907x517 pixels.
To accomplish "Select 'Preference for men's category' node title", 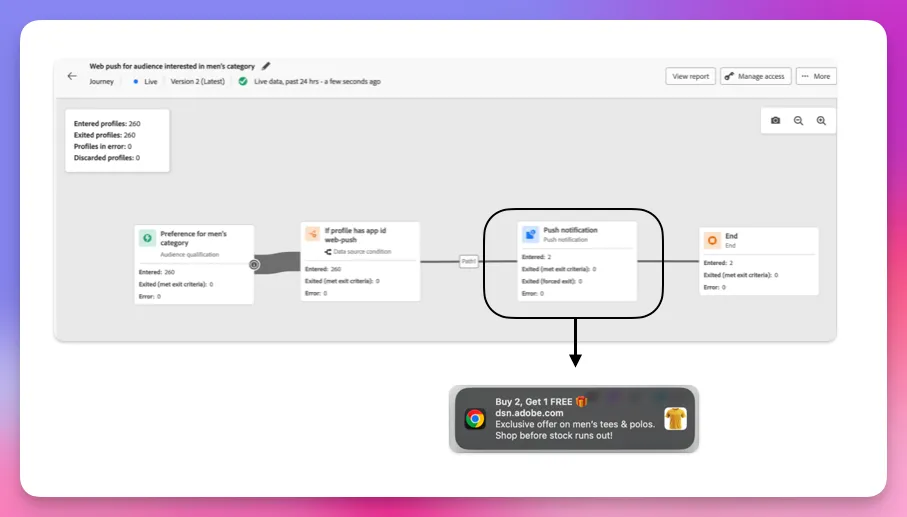I will [193, 238].
